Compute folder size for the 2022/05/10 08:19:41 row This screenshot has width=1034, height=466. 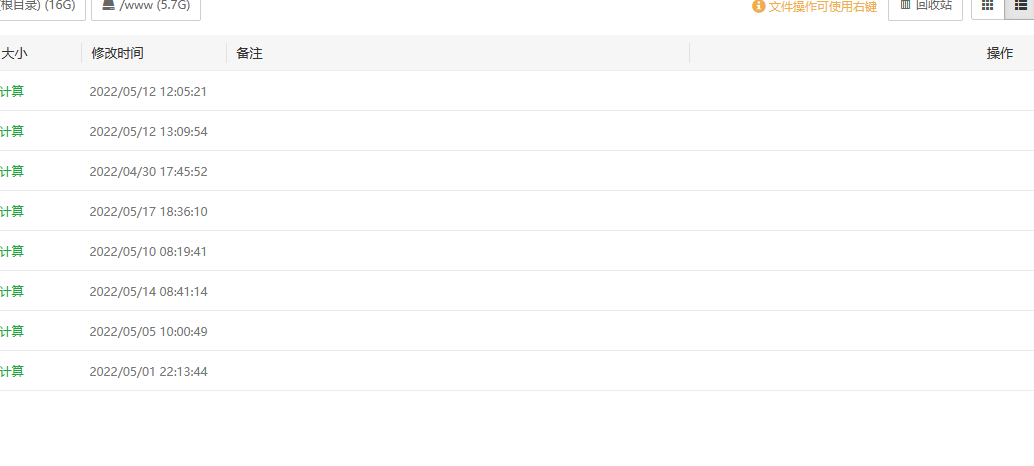pyautogui.click(x=11, y=252)
